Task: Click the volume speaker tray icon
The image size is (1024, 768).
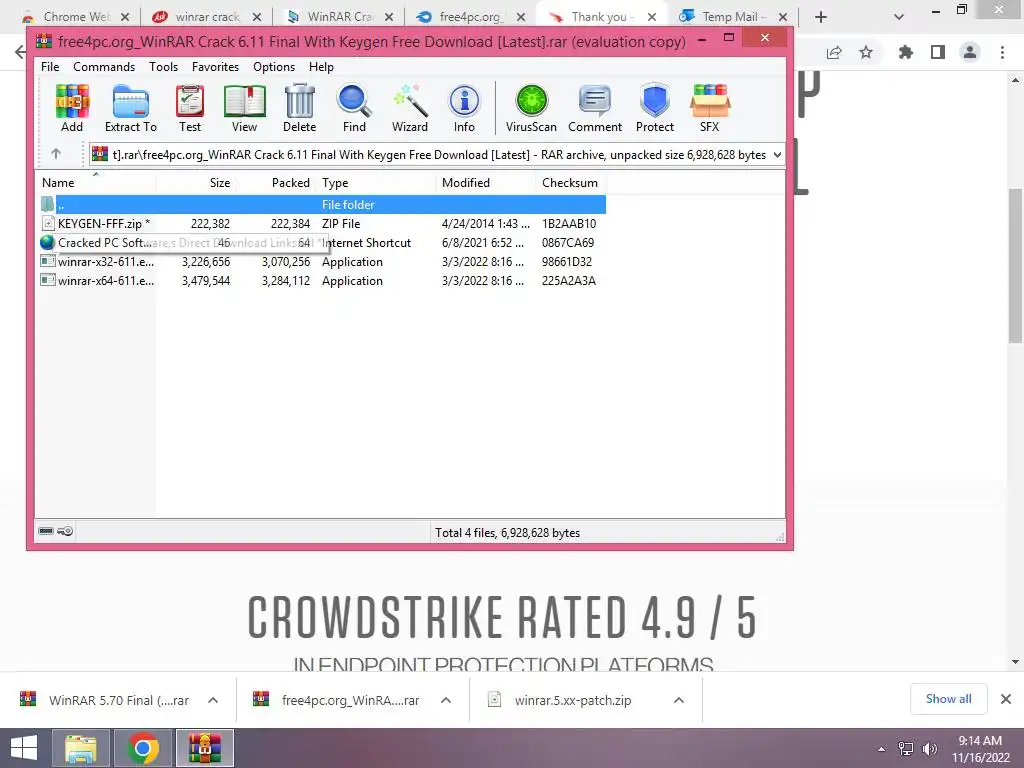Action: coord(929,749)
